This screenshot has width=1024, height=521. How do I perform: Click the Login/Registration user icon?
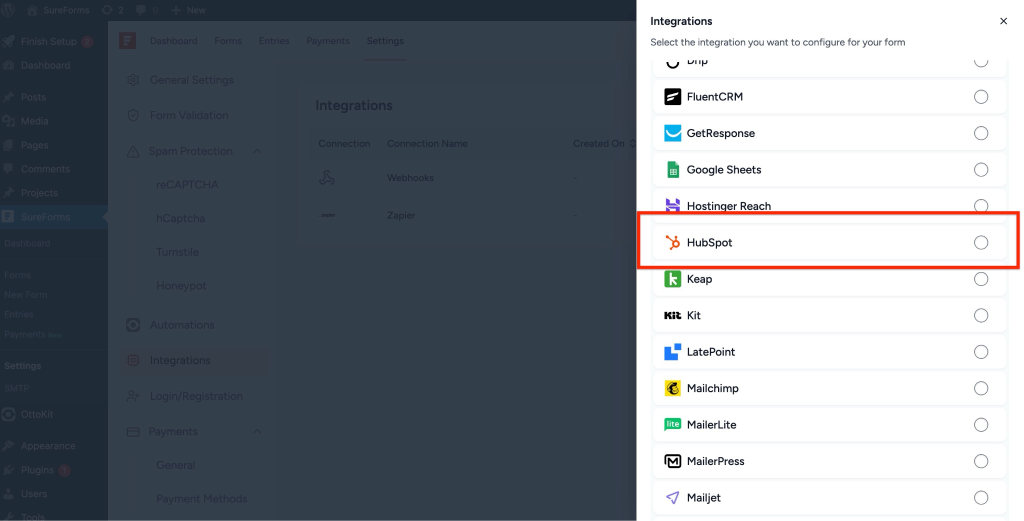pos(133,396)
